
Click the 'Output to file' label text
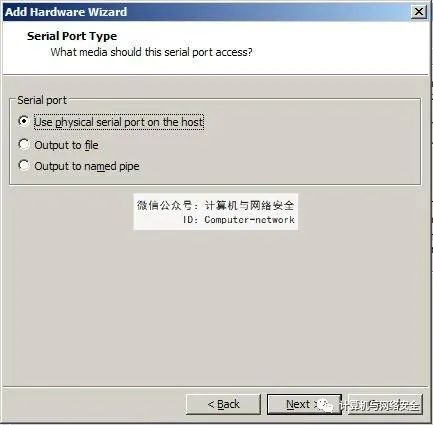click(x=66, y=145)
